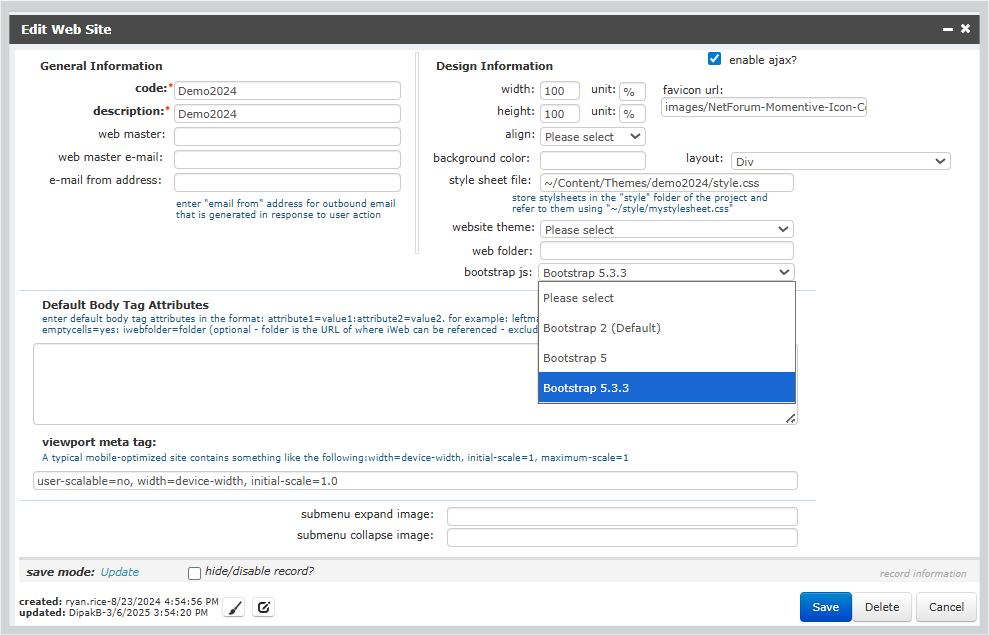This screenshot has height=635, width=989.
Task: Click the width value field
Action: pyautogui.click(x=559, y=91)
